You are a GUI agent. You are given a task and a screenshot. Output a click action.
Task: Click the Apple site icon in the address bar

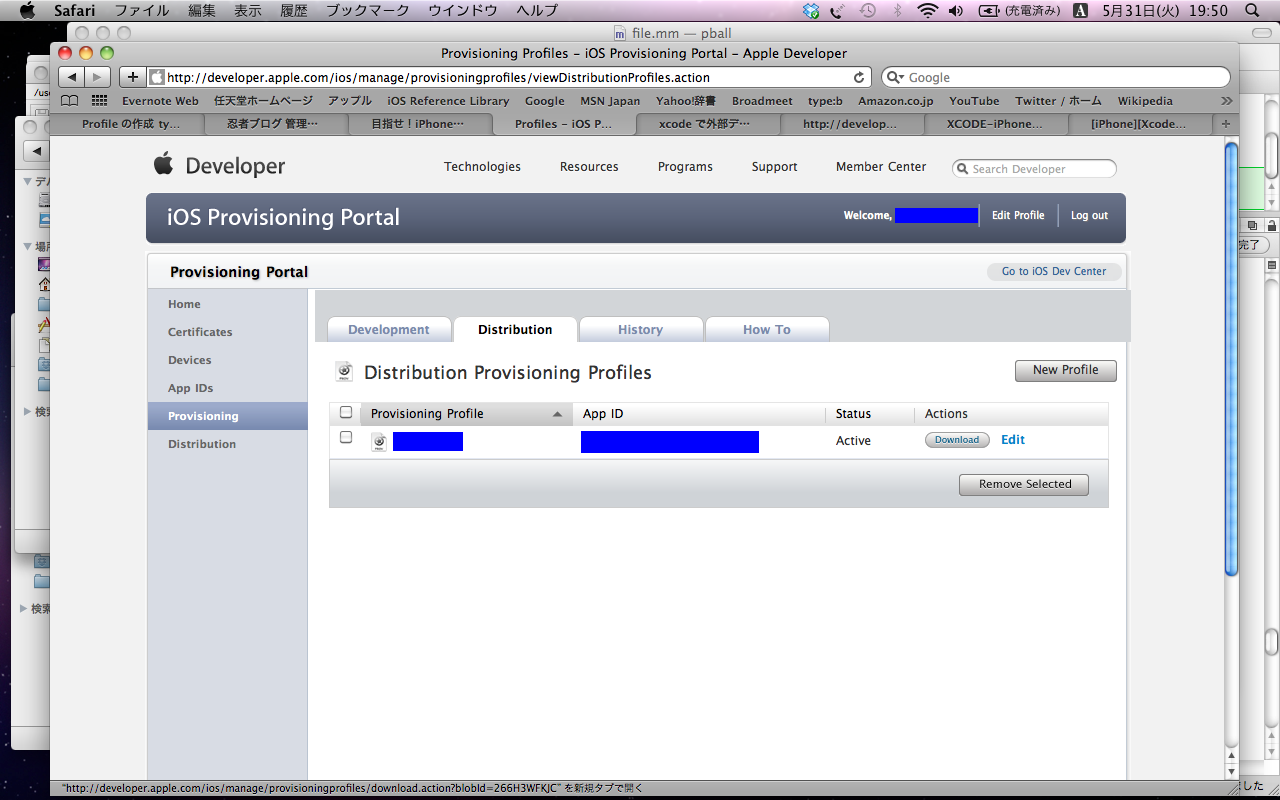click(x=157, y=77)
